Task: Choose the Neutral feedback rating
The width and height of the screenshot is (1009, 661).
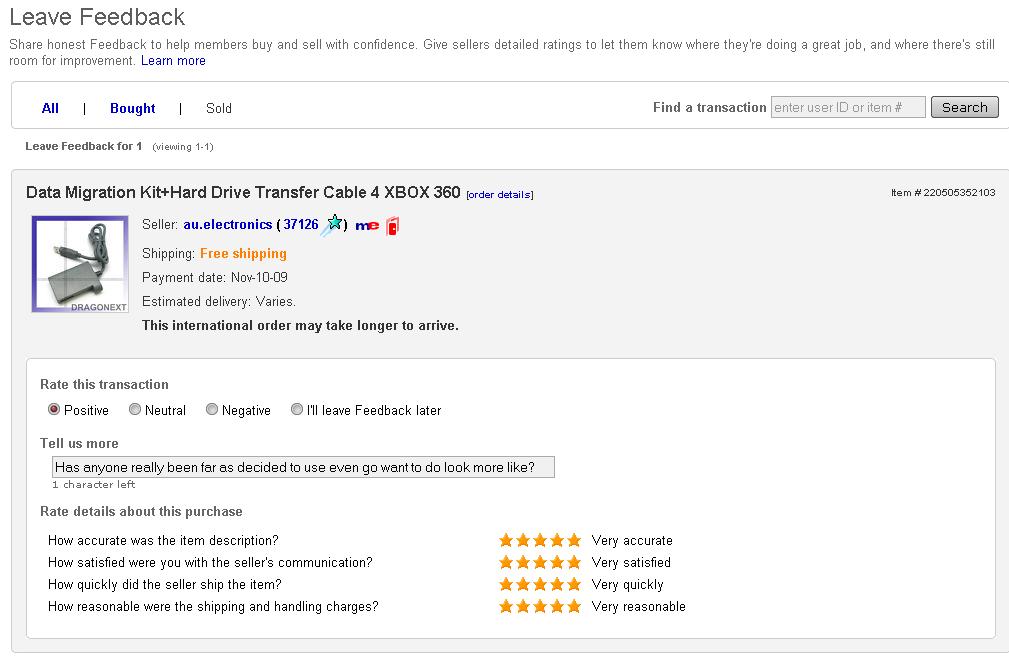Action: click(x=134, y=409)
